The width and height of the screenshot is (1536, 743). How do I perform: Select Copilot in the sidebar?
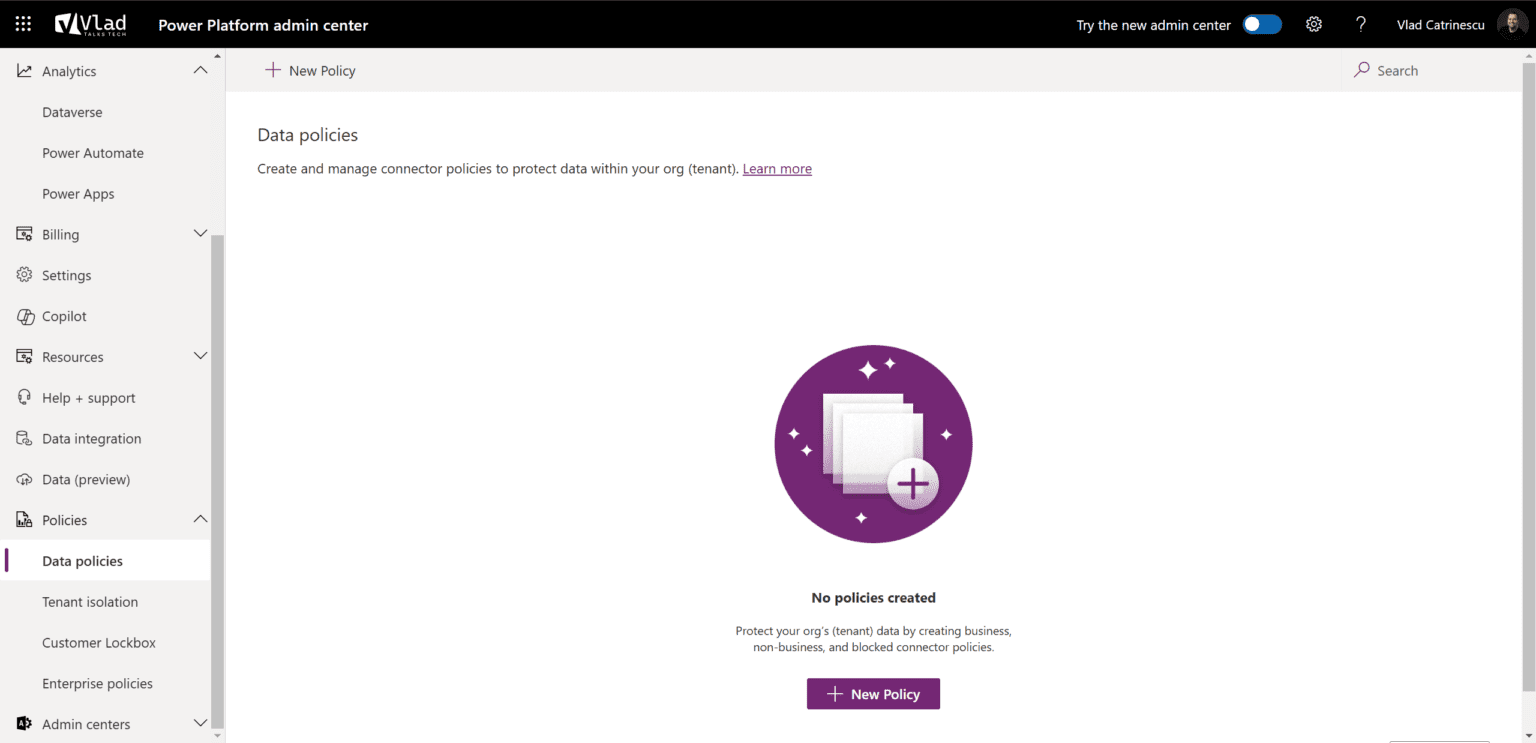pyautogui.click(x=64, y=315)
